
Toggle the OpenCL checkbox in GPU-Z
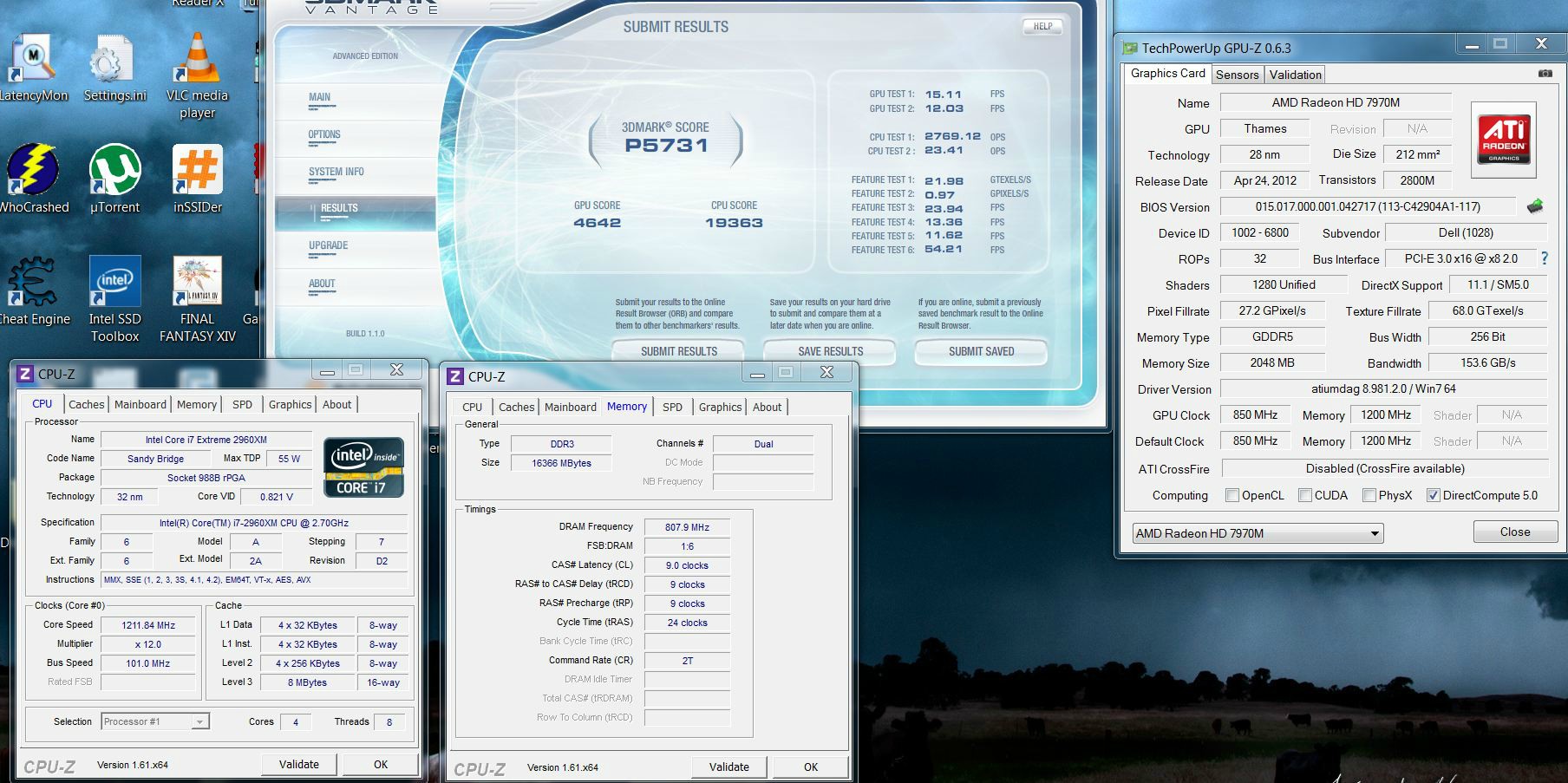(x=1232, y=495)
